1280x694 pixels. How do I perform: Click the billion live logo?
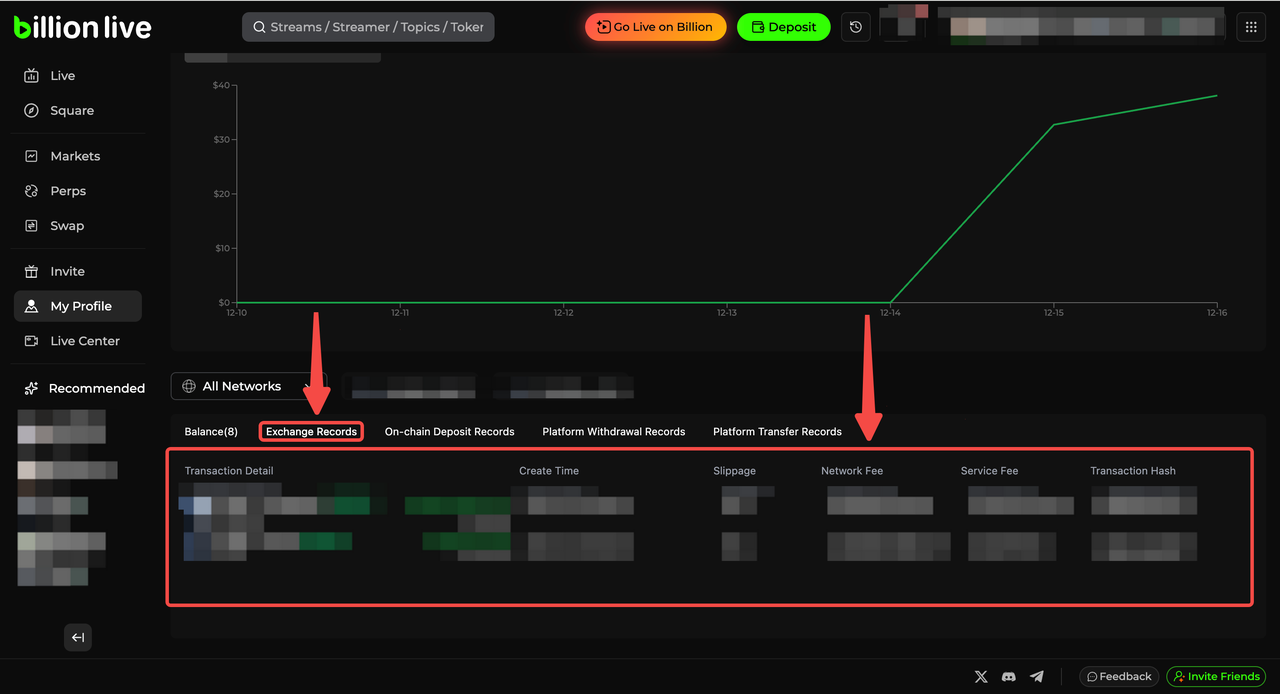pyautogui.click(x=83, y=27)
